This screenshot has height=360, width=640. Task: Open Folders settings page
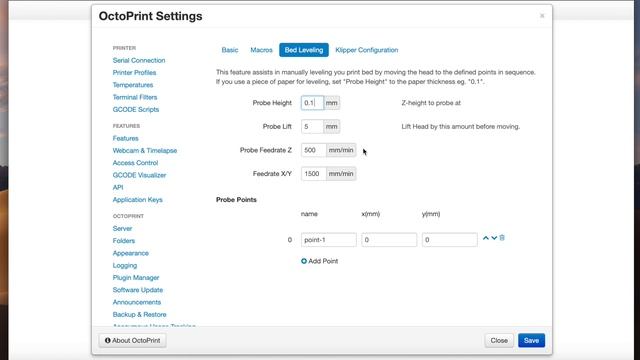pyautogui.click(x=124, y=241)
